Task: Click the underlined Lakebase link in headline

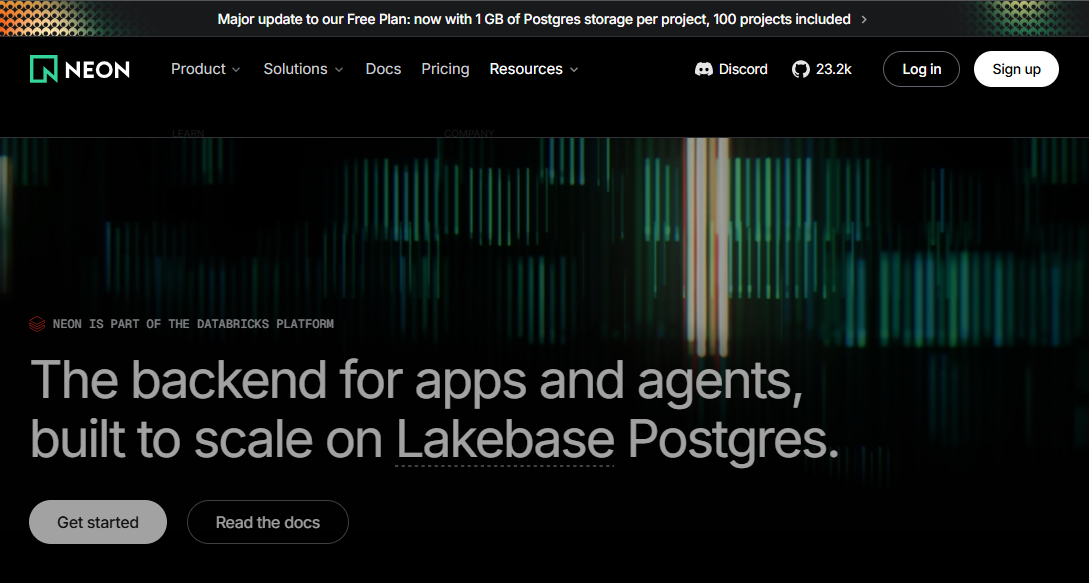Action: coord(505,439)
